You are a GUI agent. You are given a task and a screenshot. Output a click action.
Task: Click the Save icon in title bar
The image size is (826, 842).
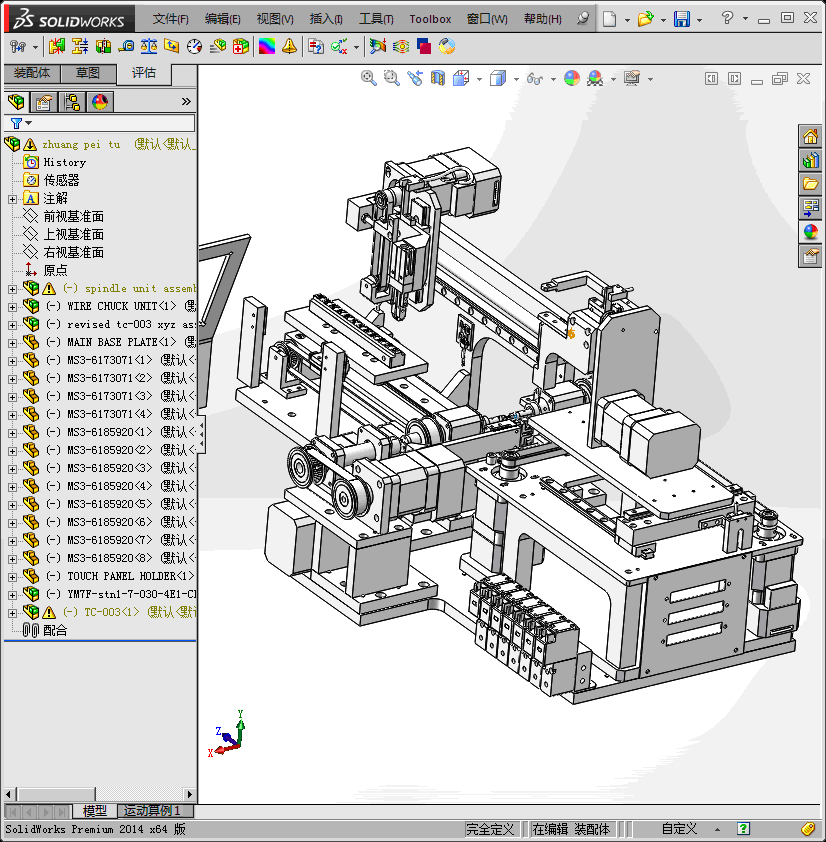point(681,19)
